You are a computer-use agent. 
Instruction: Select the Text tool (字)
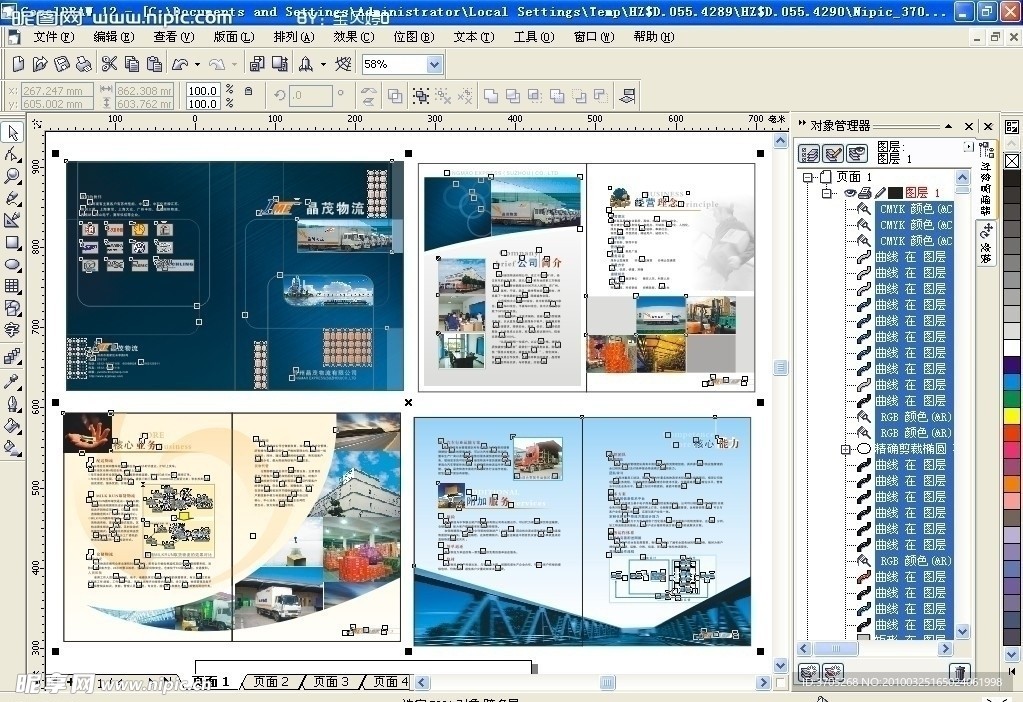point(13,330)
